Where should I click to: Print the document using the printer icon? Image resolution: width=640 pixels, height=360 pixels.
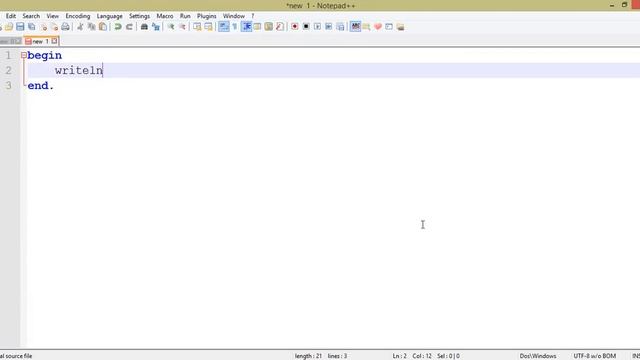[x=65, y=27]
